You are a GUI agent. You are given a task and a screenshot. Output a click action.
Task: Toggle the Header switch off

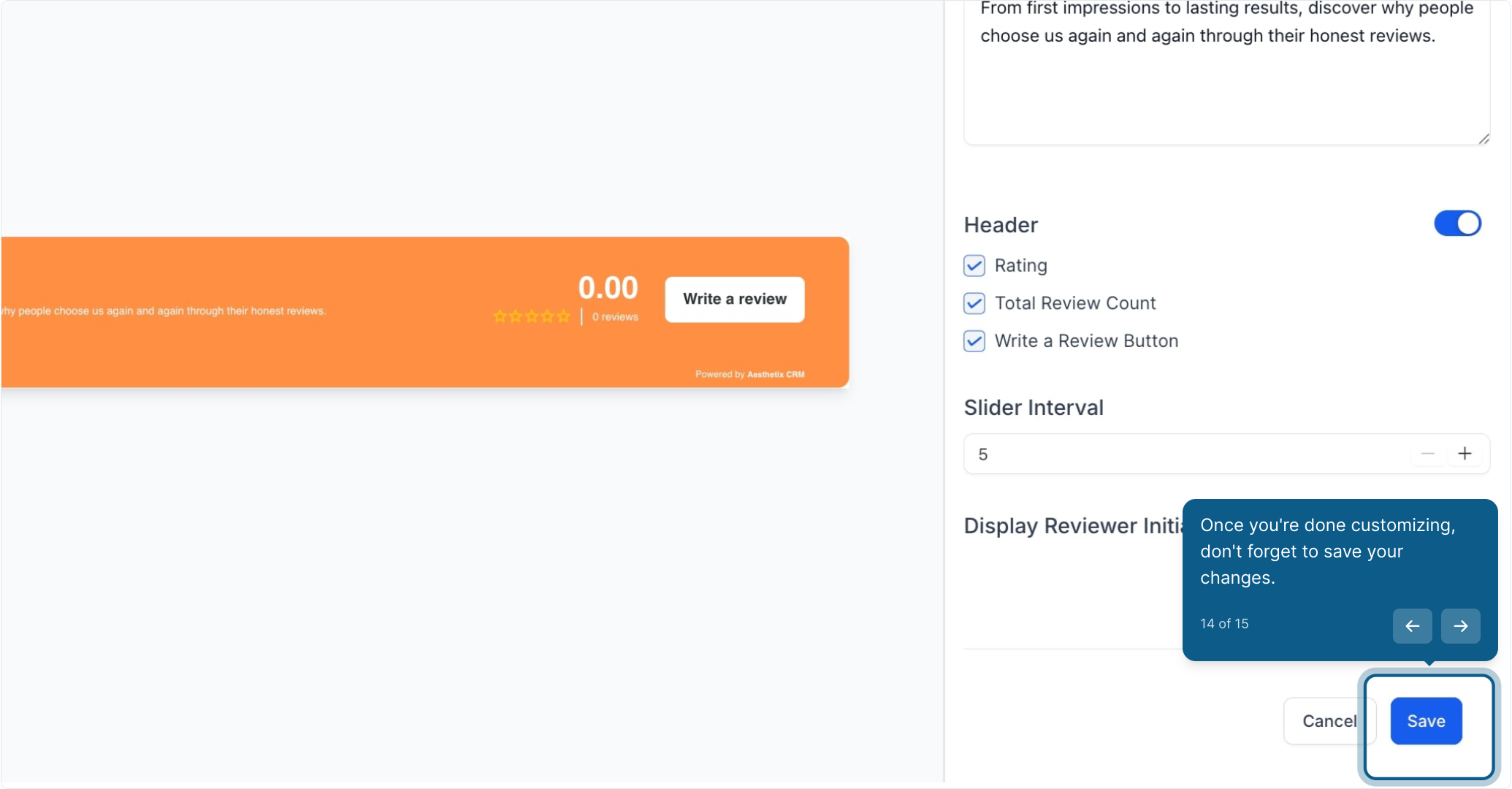[1457, 224]
